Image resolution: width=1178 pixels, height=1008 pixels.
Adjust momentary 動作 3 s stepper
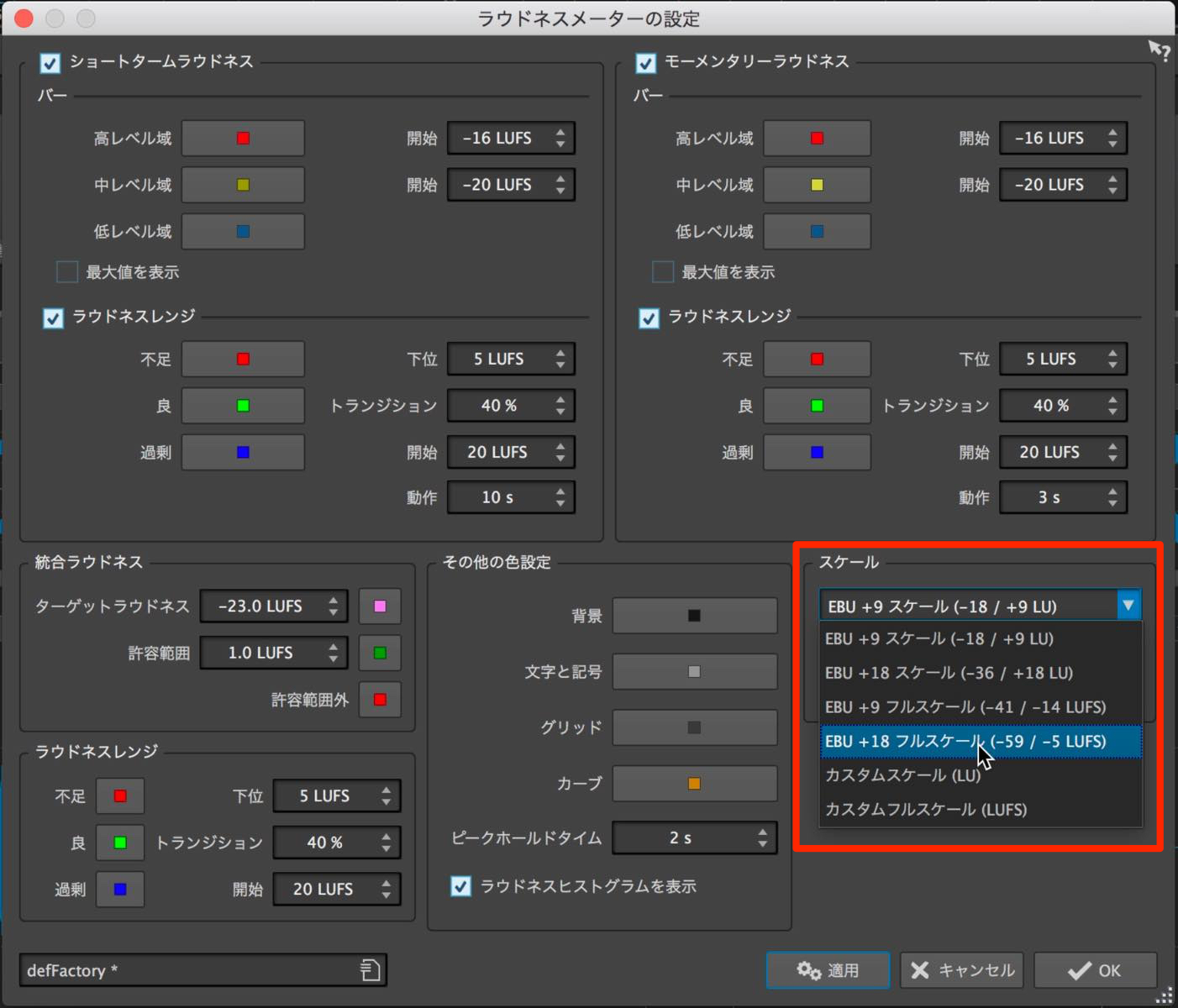[1112, 498]
